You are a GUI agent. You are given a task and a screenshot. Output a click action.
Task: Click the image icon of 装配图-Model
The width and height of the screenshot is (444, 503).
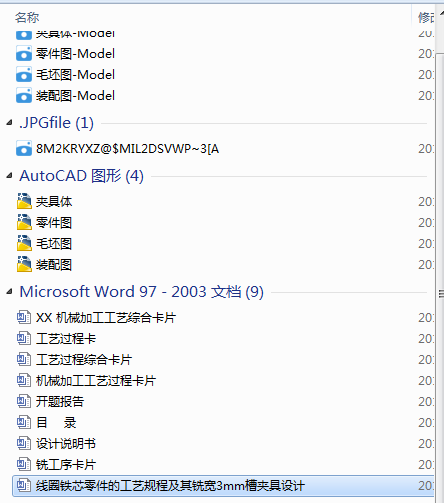[24, 96]
